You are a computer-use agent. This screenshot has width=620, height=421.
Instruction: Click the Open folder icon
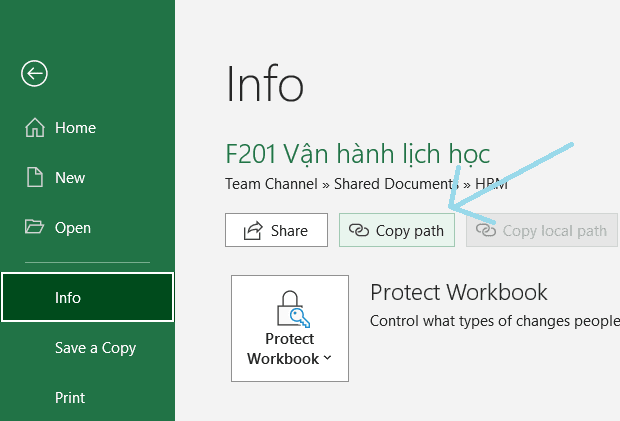(34, 227)
